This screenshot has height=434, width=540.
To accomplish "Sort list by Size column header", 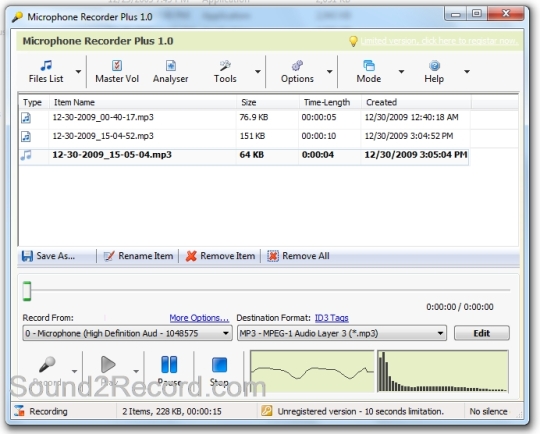I will 268,102.
